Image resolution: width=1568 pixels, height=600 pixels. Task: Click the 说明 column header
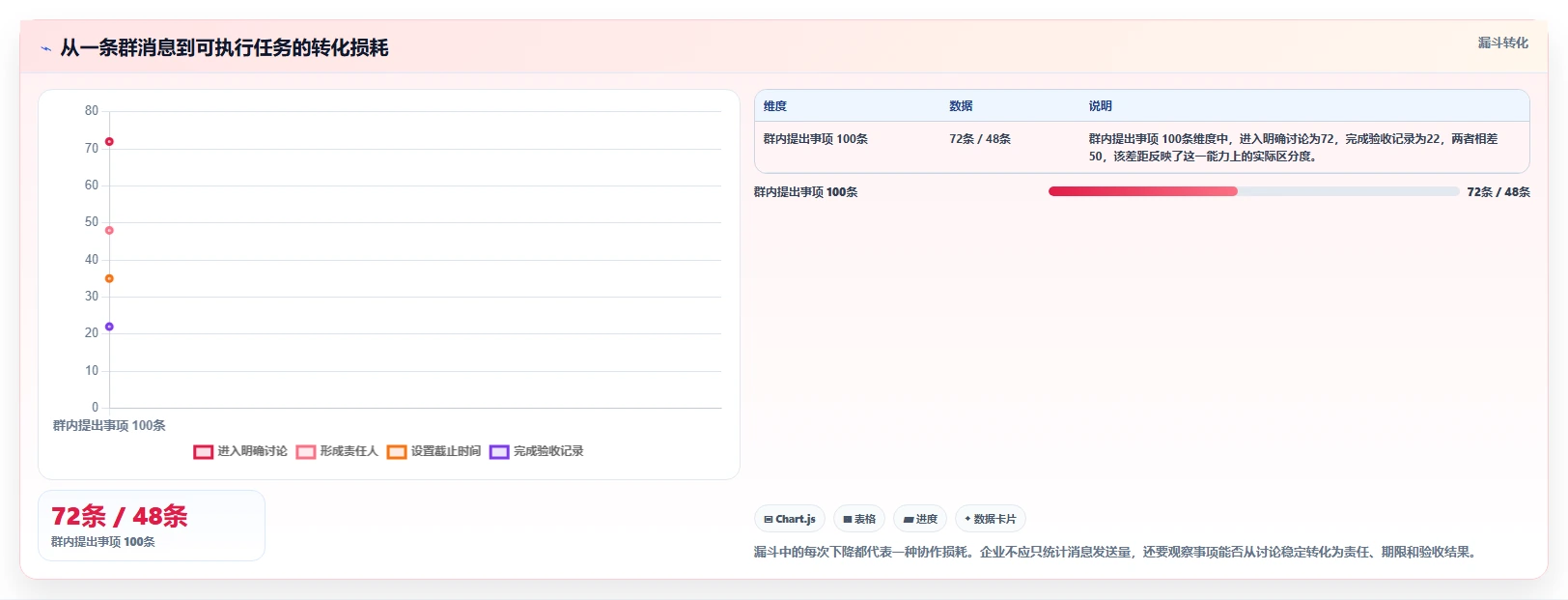click(x=1101, y=106)
